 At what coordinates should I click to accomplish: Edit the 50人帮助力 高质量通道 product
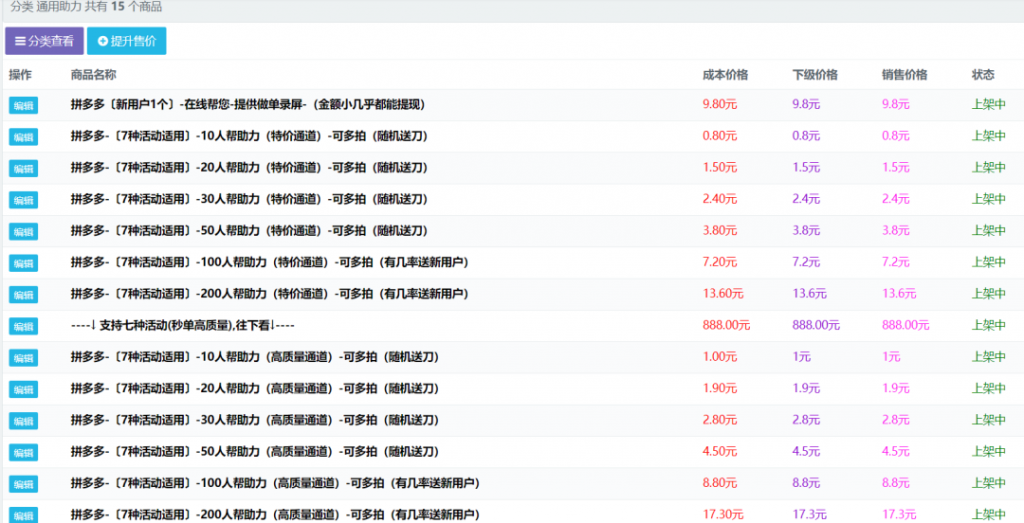tap(24, 452)
